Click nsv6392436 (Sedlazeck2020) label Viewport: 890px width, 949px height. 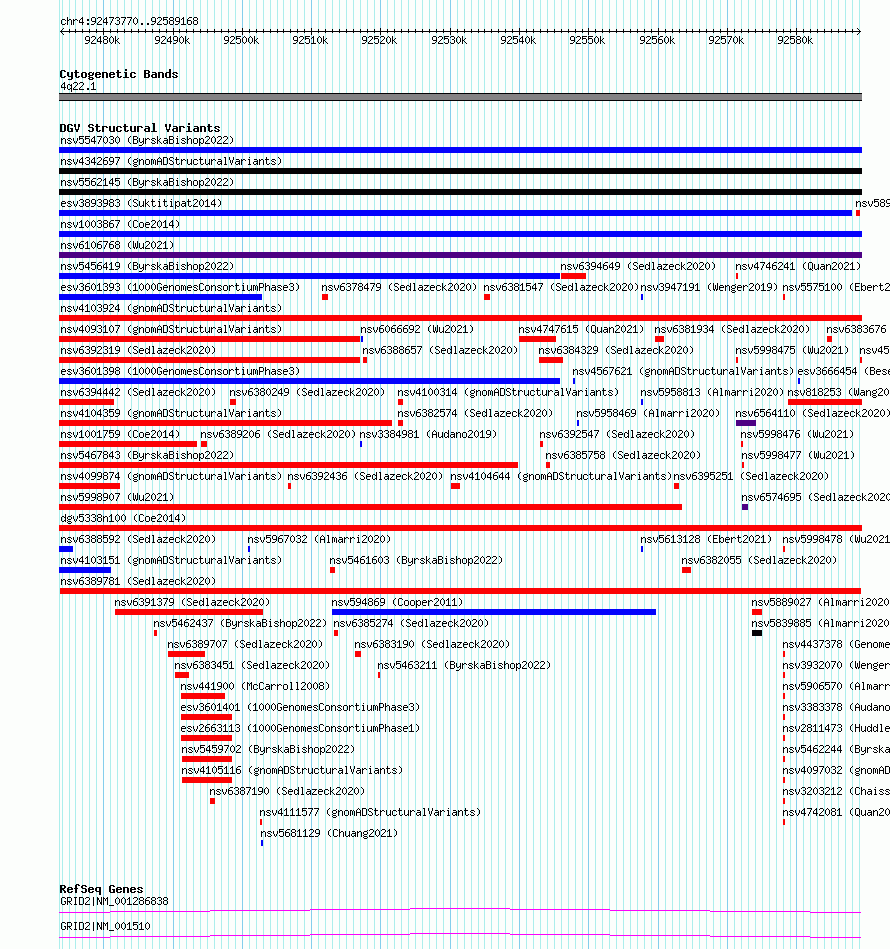pos(365,476)
